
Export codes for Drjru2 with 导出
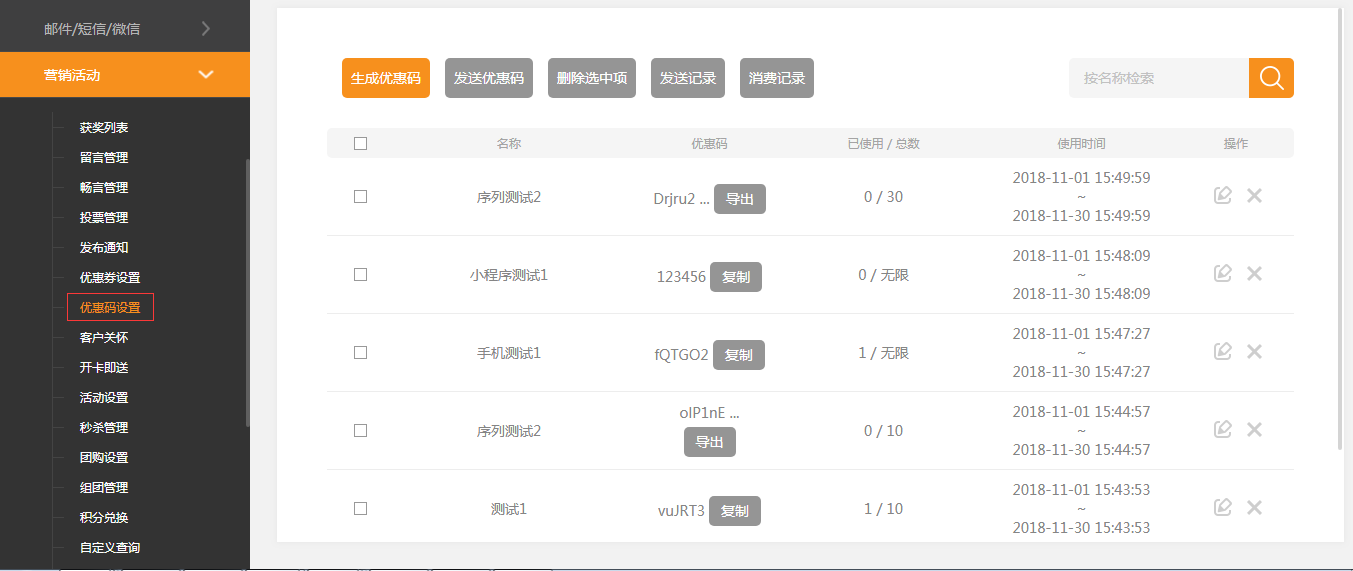740,199
